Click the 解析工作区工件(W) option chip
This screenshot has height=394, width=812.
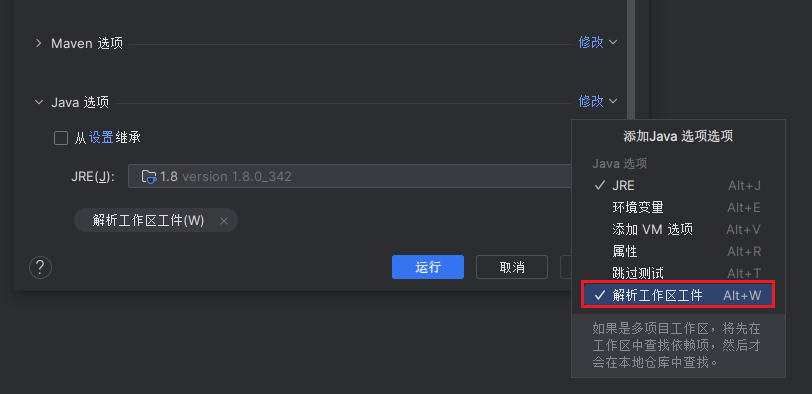(x=148, y=221)
